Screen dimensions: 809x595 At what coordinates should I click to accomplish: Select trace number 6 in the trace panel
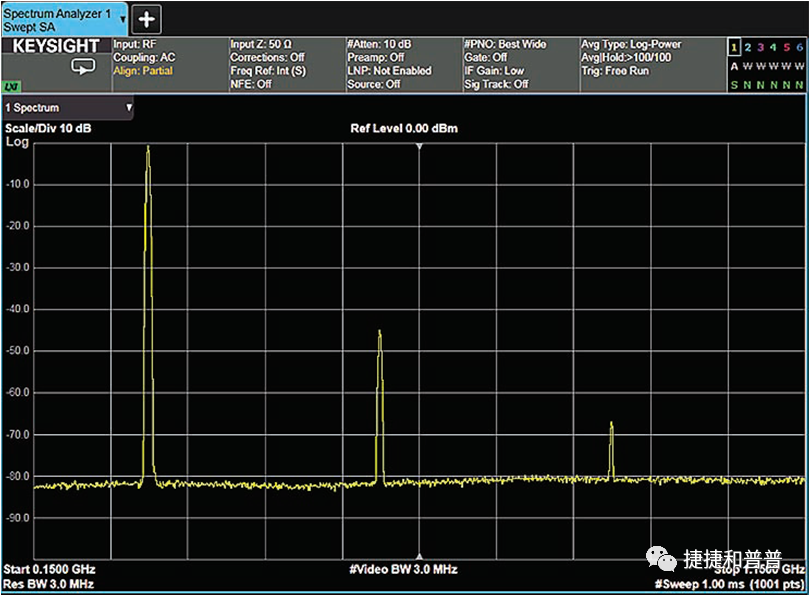pos(799,47)
